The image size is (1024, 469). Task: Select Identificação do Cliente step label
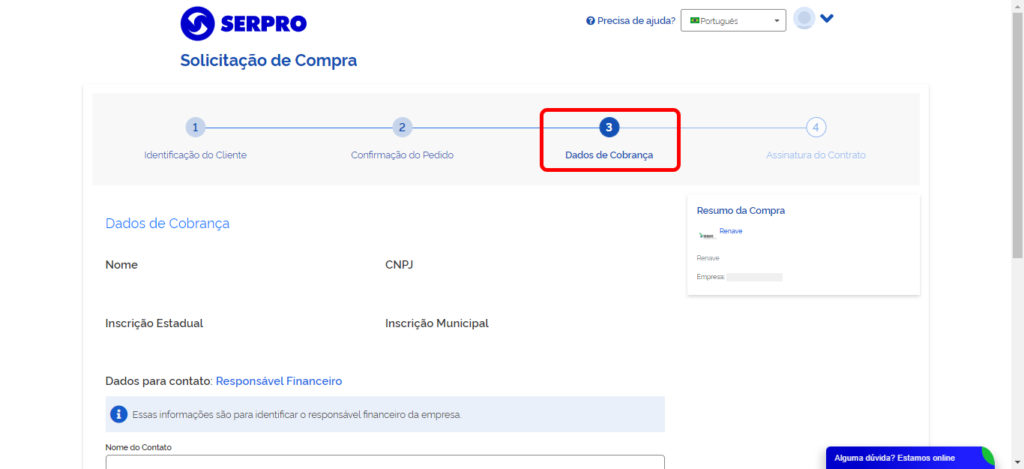click(195, 155)
